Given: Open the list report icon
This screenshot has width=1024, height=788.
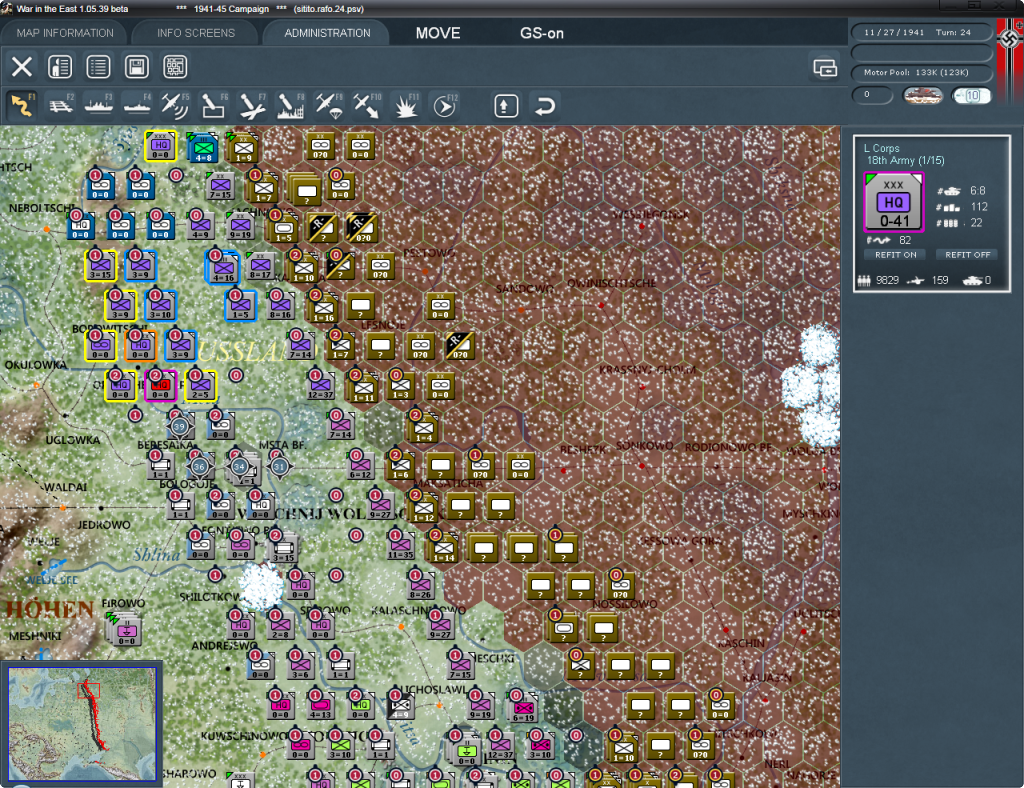Looking at the screenshot, I should tap(99, 67).
